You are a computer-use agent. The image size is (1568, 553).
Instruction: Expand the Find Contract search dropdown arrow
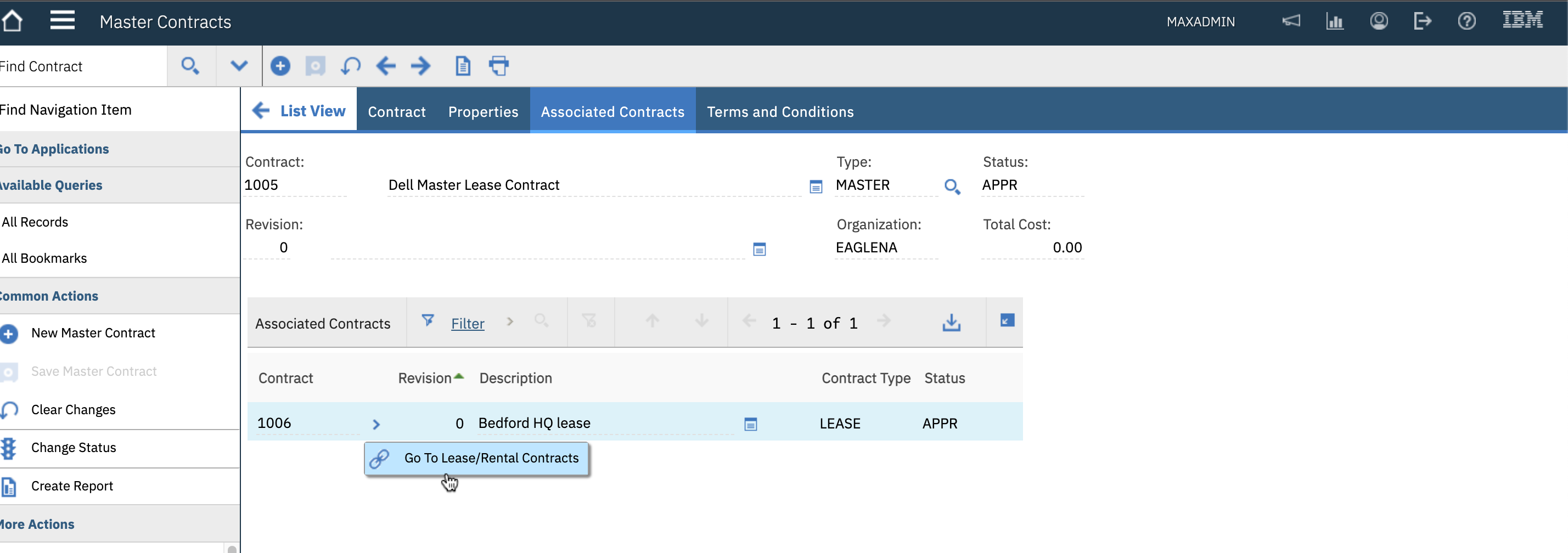pos(239,66)
